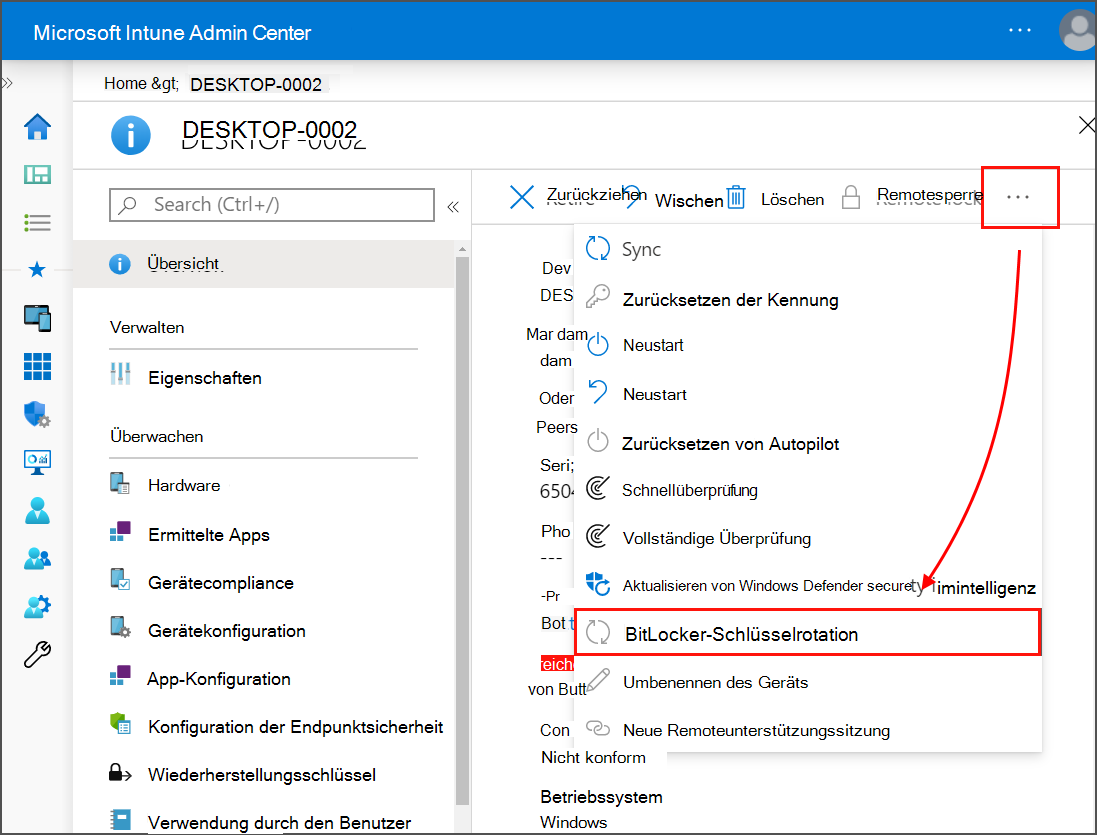Image resolution: width=1097 pixels, height=835 pixels.
Task: Expand the left navigation rail chevrons
Action: click(7, 83)
